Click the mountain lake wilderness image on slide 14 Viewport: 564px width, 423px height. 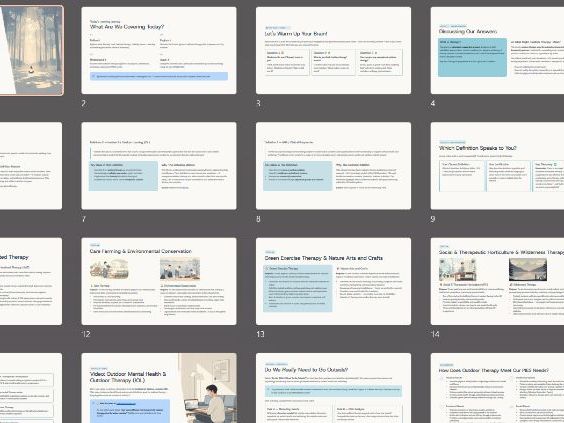pos(528,269)
